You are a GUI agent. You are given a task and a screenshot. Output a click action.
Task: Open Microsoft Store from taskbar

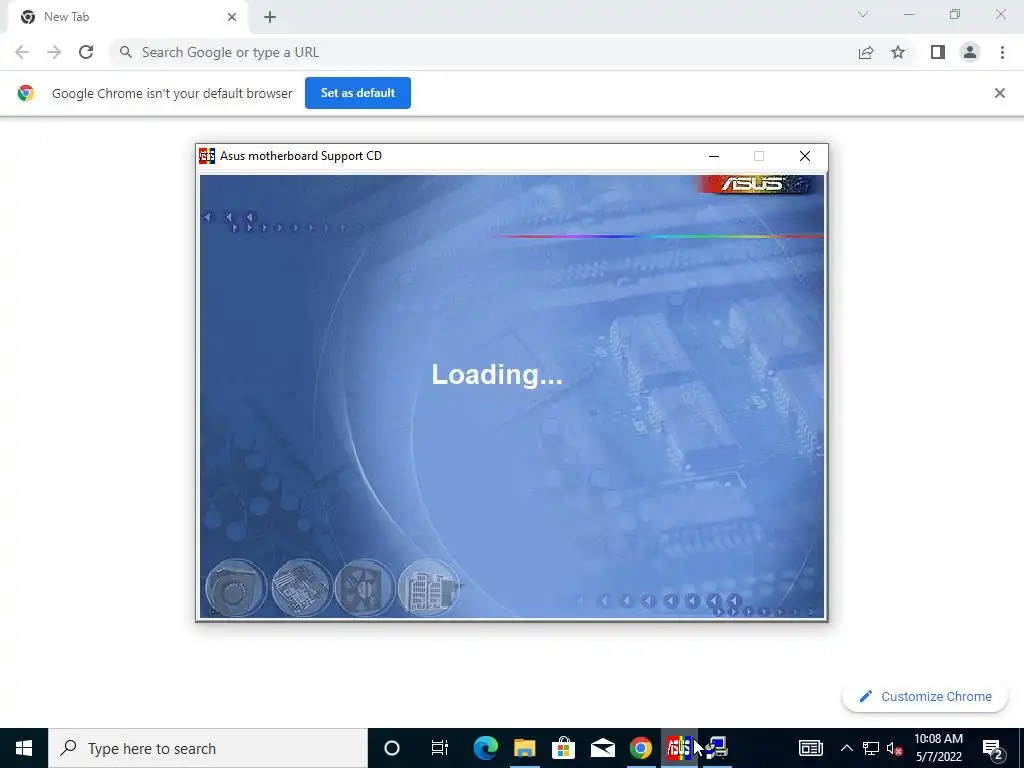coord(563,748)
